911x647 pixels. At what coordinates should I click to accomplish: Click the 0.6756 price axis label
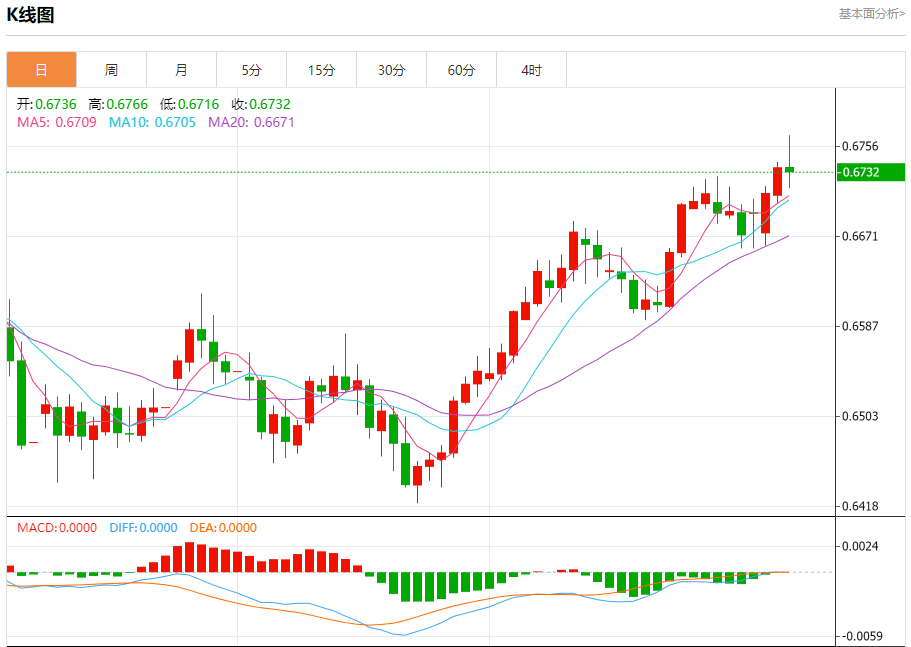click(x=859, y=146)
